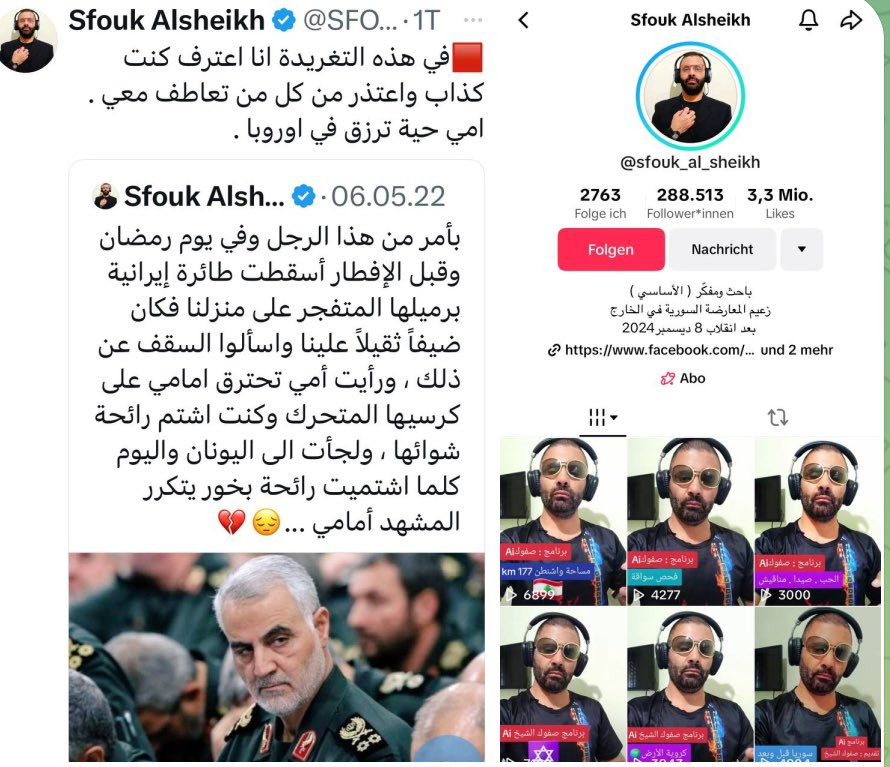This screenshot has height=767, width=890.
Task: Tap the back arrow in TikTok profile
Action: pos(523,21)
